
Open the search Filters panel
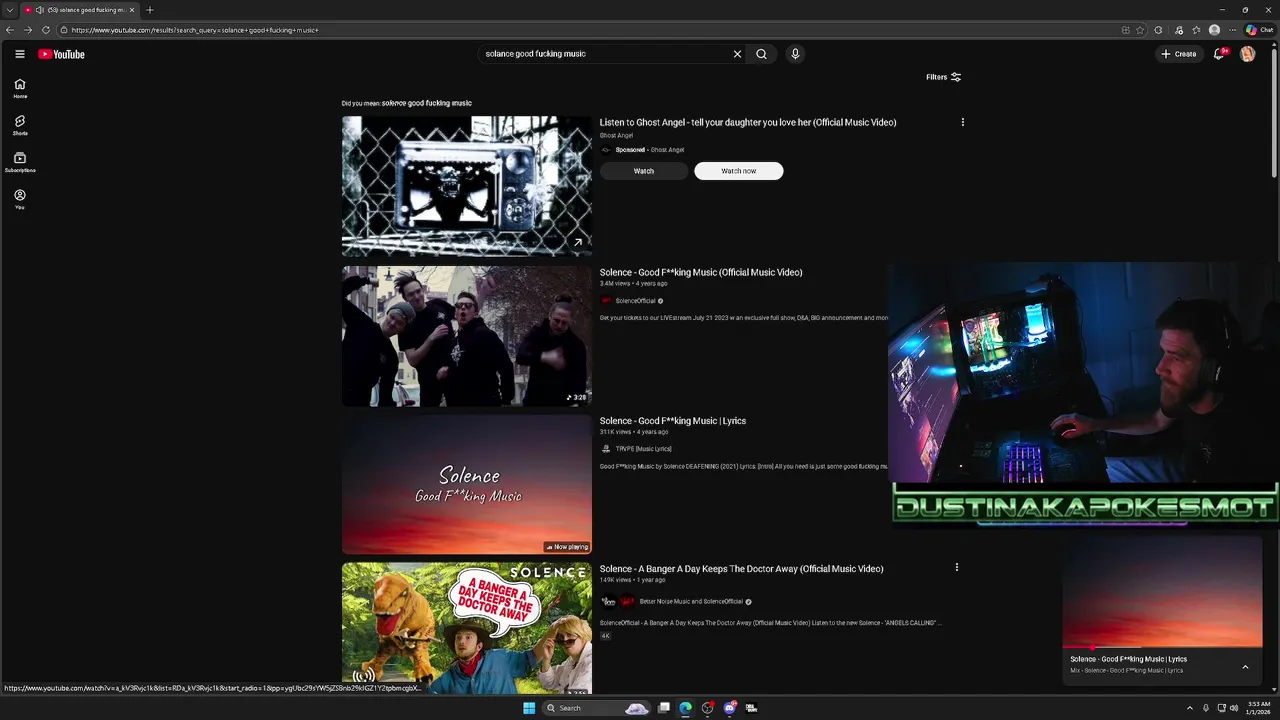[x=943, y=77]
